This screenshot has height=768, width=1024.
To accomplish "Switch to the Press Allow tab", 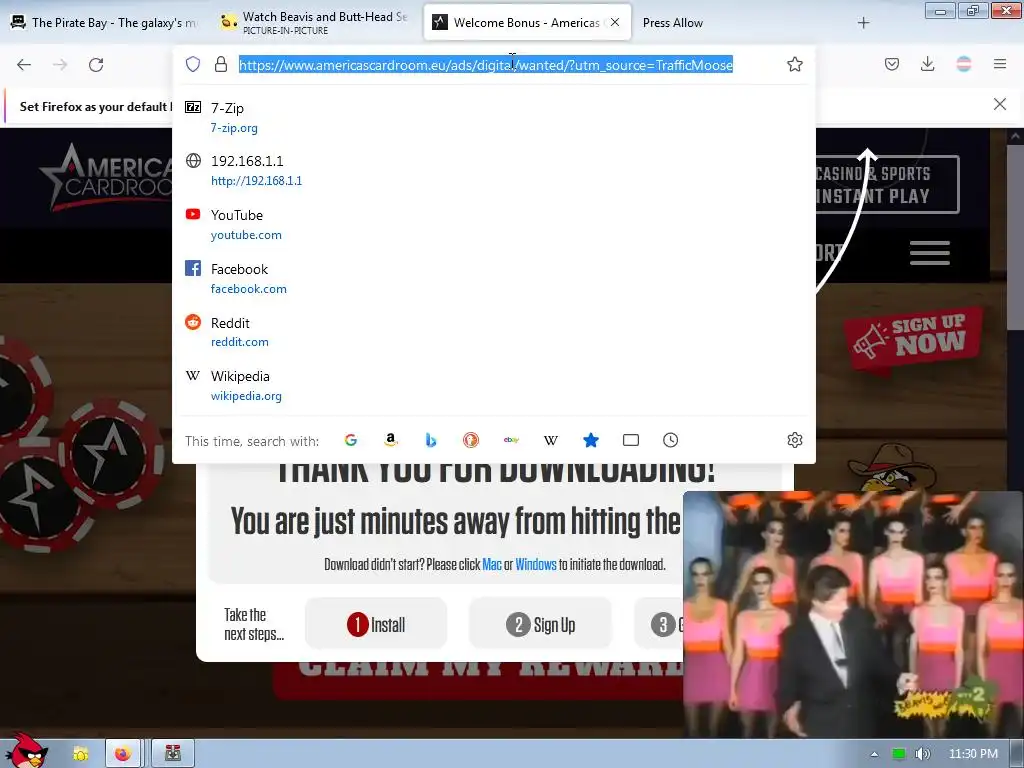I will pos(673,23).
